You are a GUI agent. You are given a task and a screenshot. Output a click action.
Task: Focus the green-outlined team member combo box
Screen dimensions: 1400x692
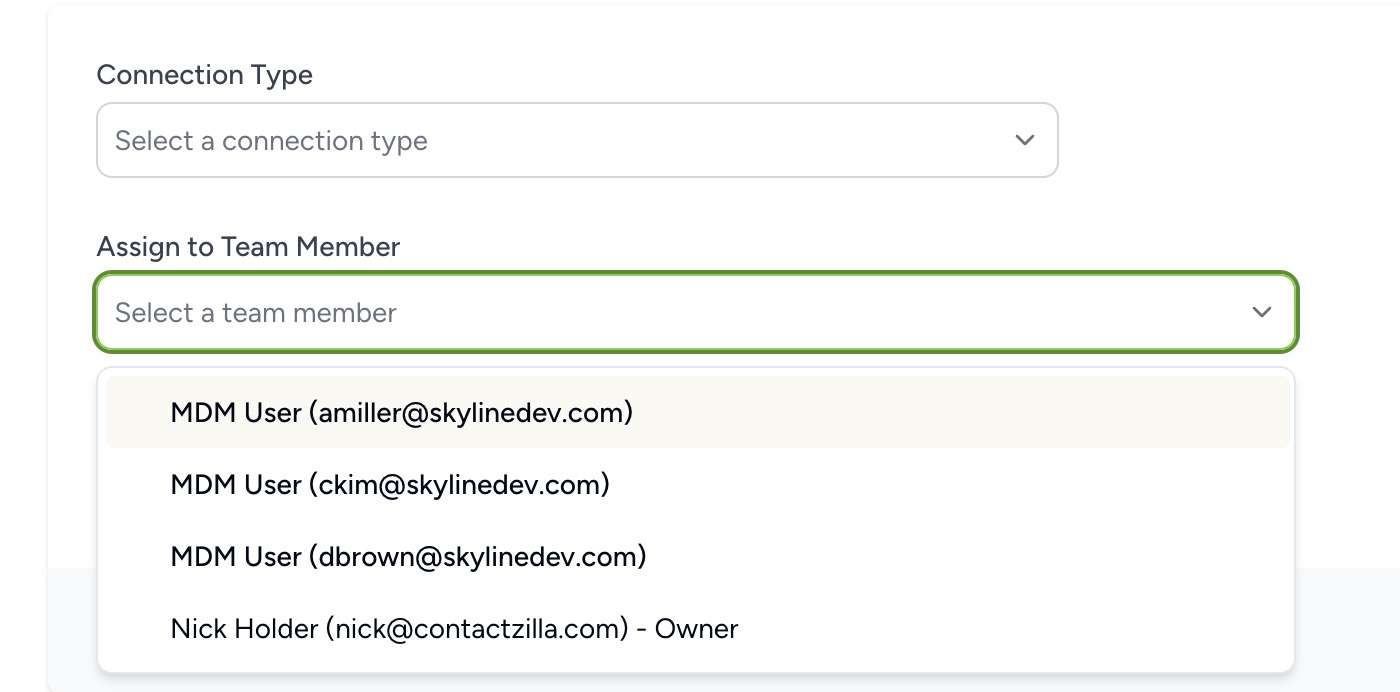click(696, 312)
